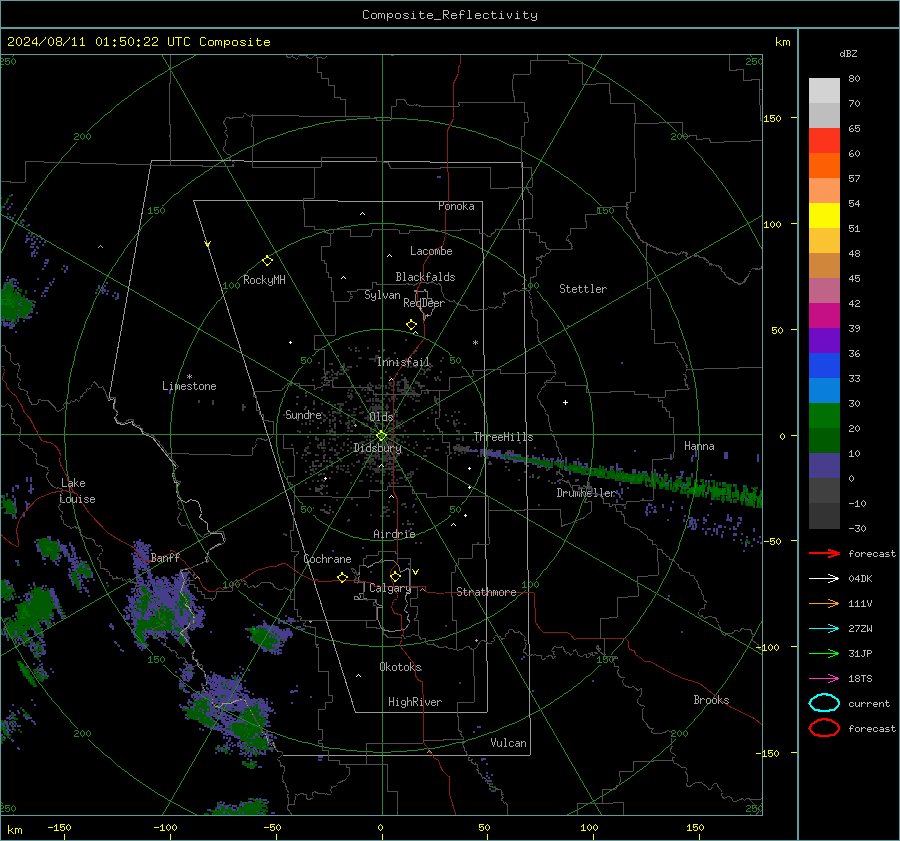This screenshot has height=841, width=900.
Task: Click green 30-20 dBZ color swatch
Action: point(824,415)
